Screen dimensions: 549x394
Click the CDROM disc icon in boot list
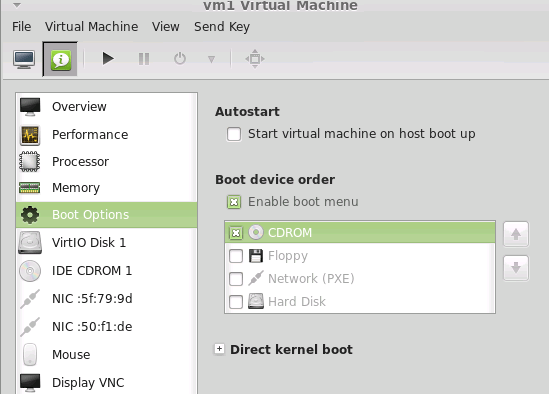[256, 232]
